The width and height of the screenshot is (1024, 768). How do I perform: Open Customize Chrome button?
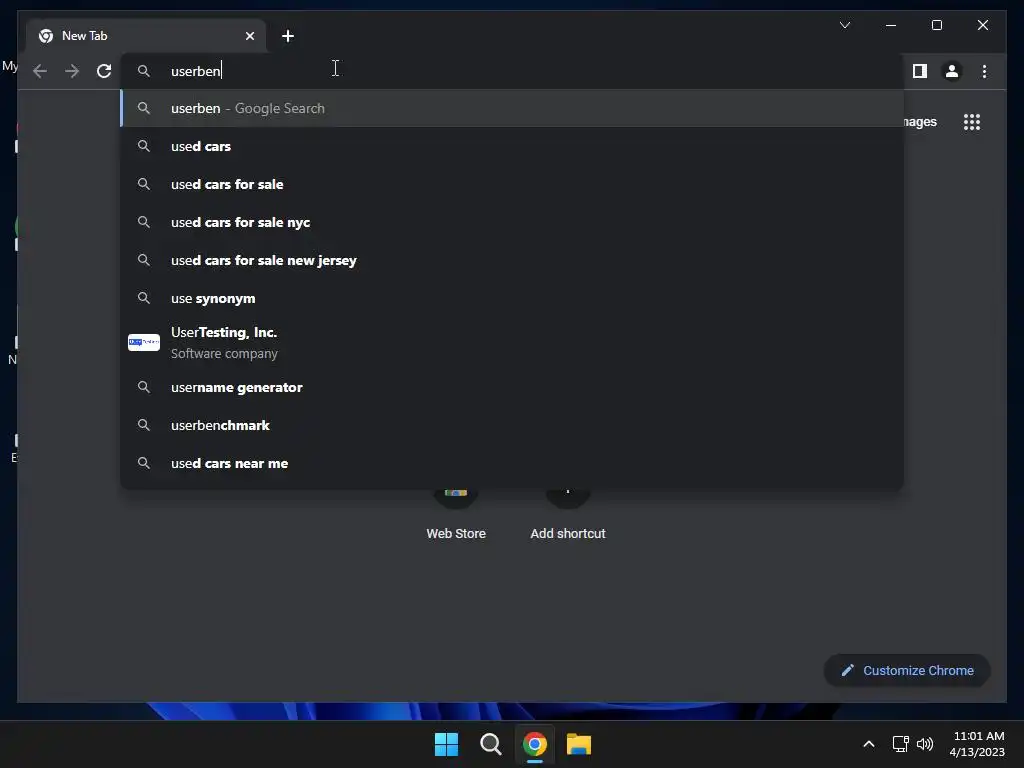907,671
